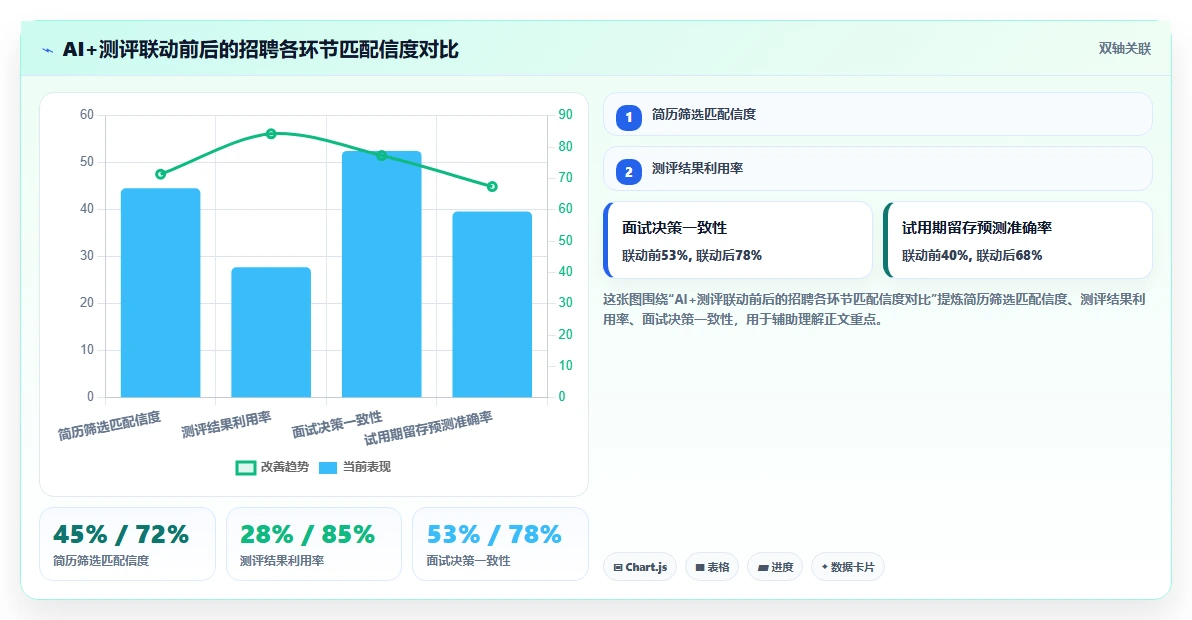The height and width of the screenshot is (620, 1192).
Task: Toggle the 改善趋势 legend swatch
Action: (246, 467)
